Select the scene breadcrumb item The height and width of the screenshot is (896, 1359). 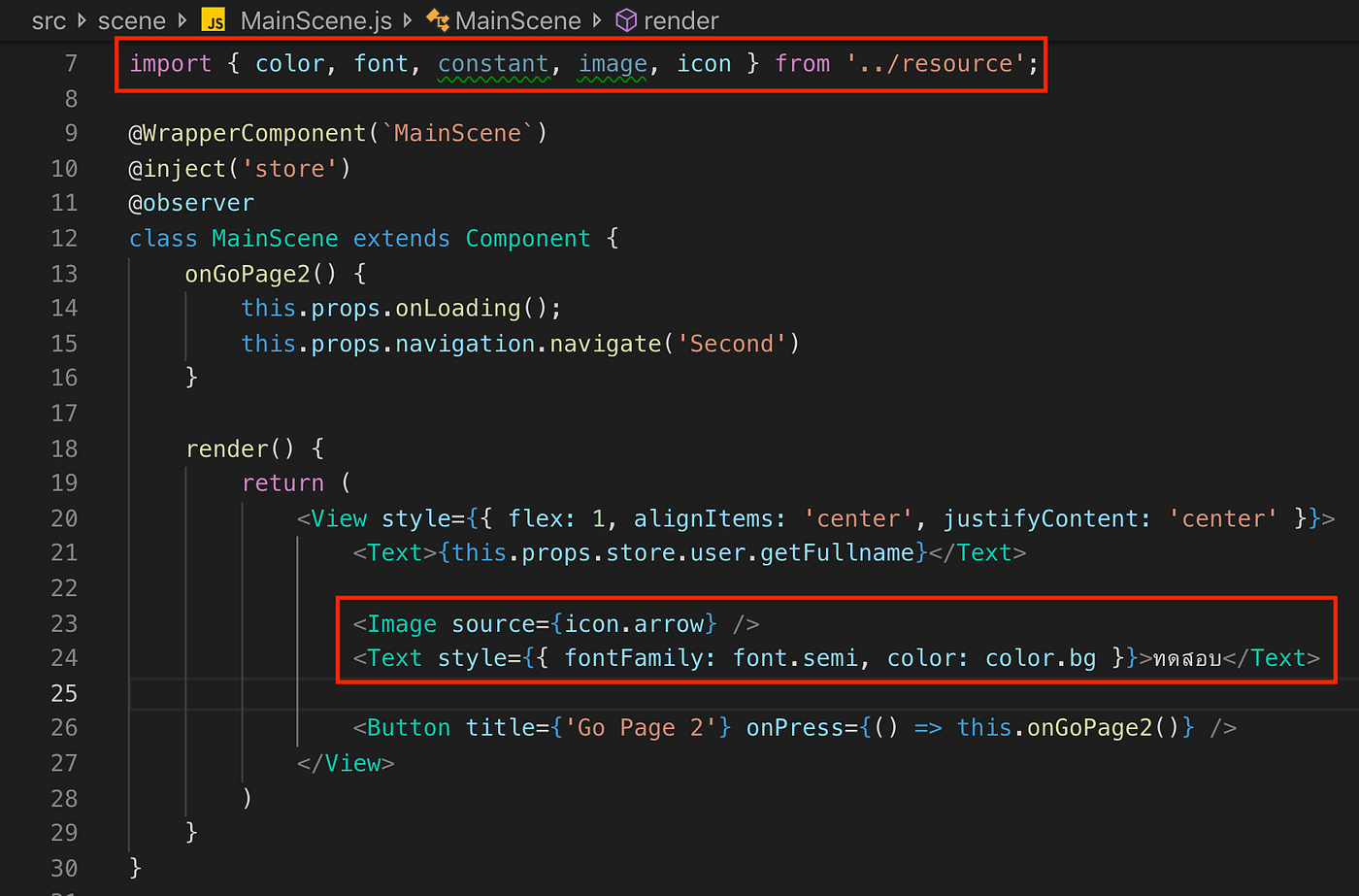(132, 19)
